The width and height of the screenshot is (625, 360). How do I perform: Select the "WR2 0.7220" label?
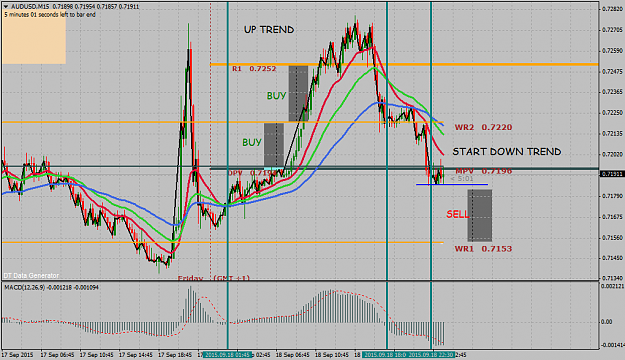pyautogui.click(x=483, y=127)
